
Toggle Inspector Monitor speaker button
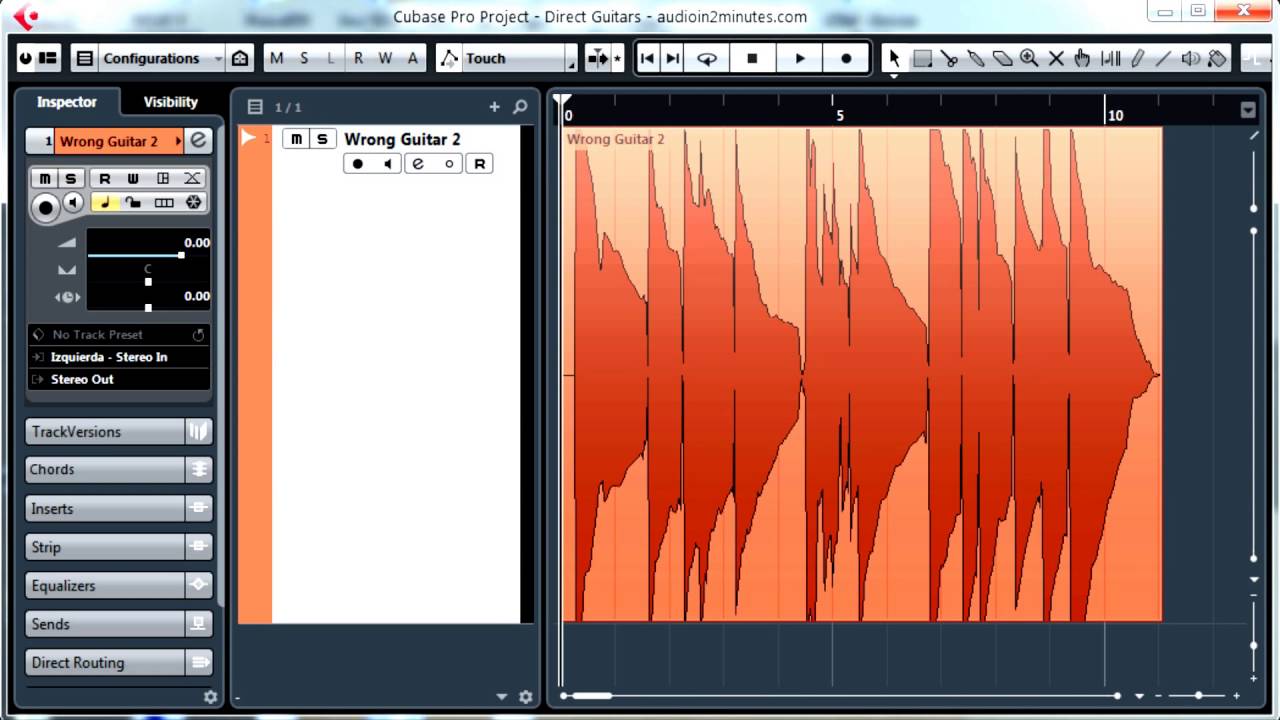click(x=73, y=203)
